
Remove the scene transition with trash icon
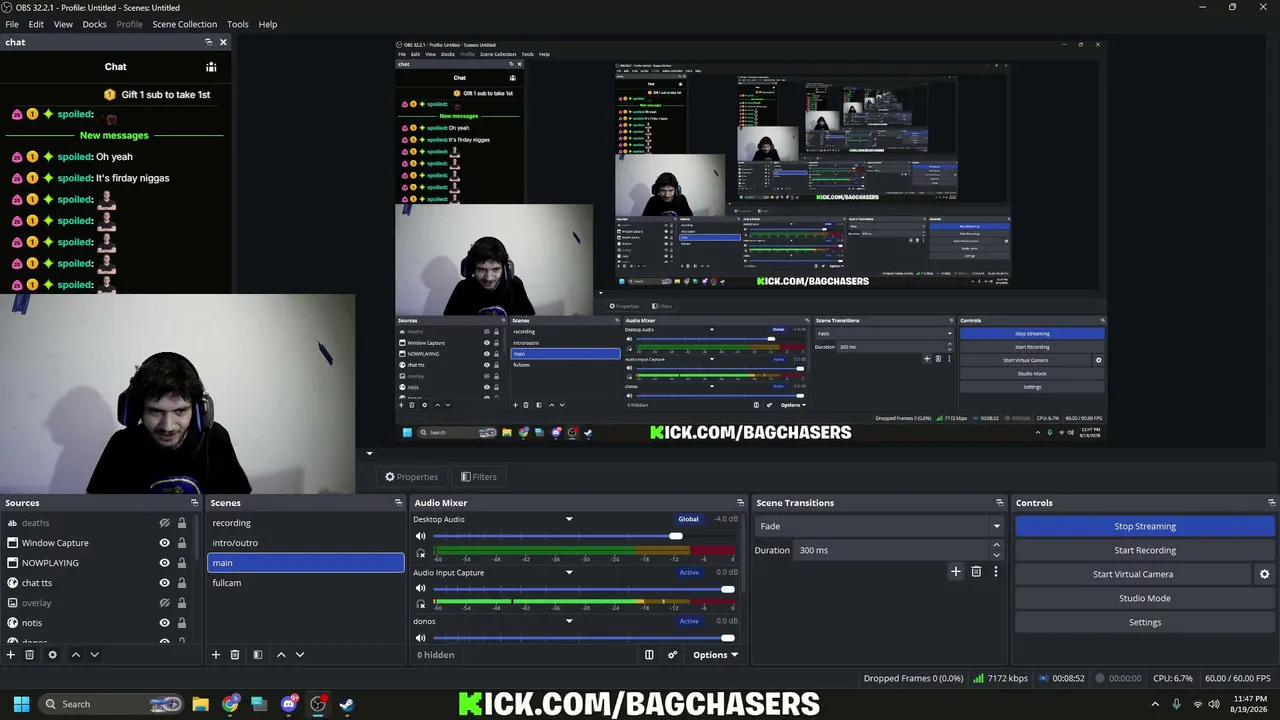976,572
